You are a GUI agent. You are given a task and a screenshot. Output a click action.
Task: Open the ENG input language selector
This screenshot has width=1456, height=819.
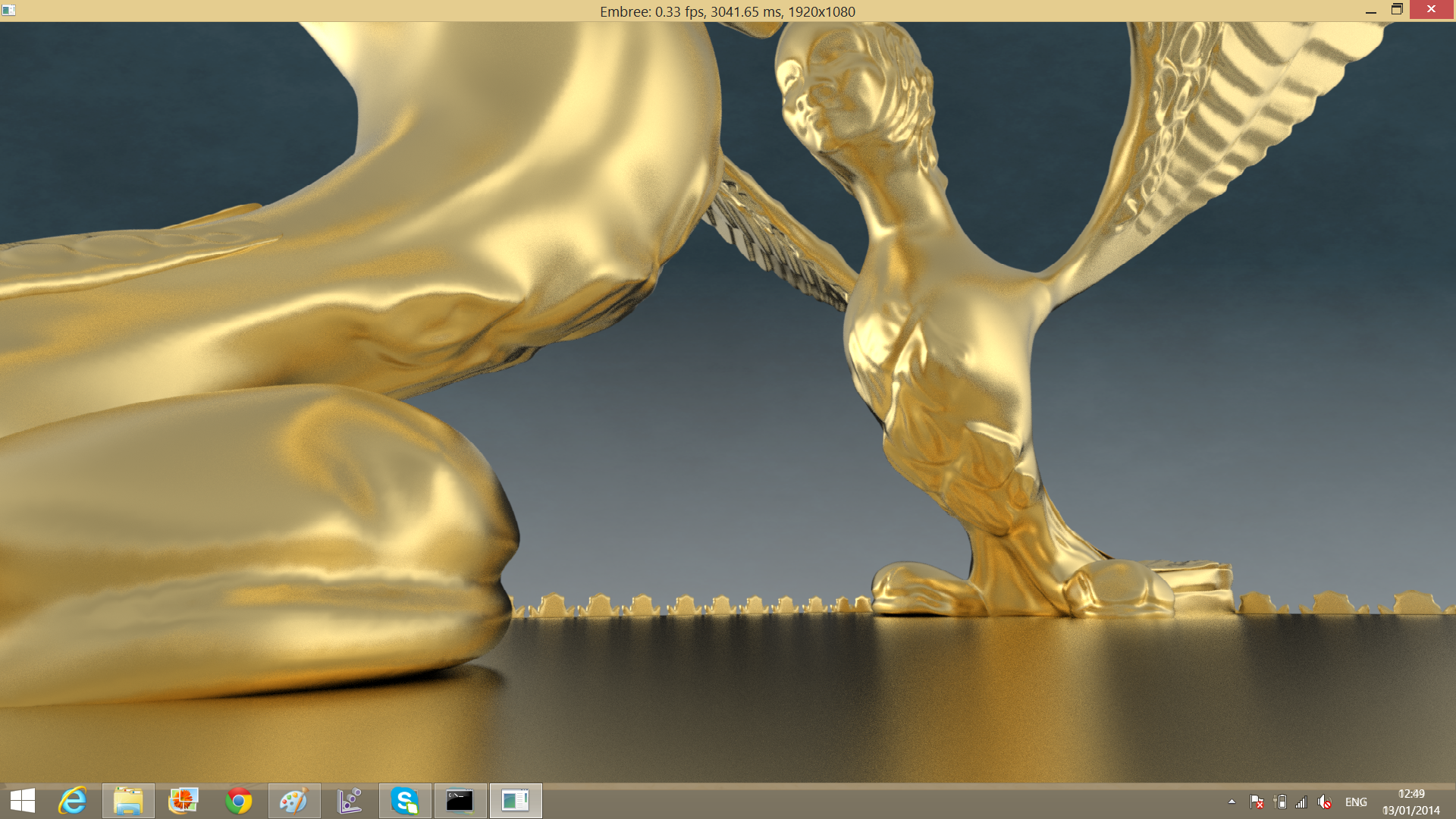[x=1356, y=802]
